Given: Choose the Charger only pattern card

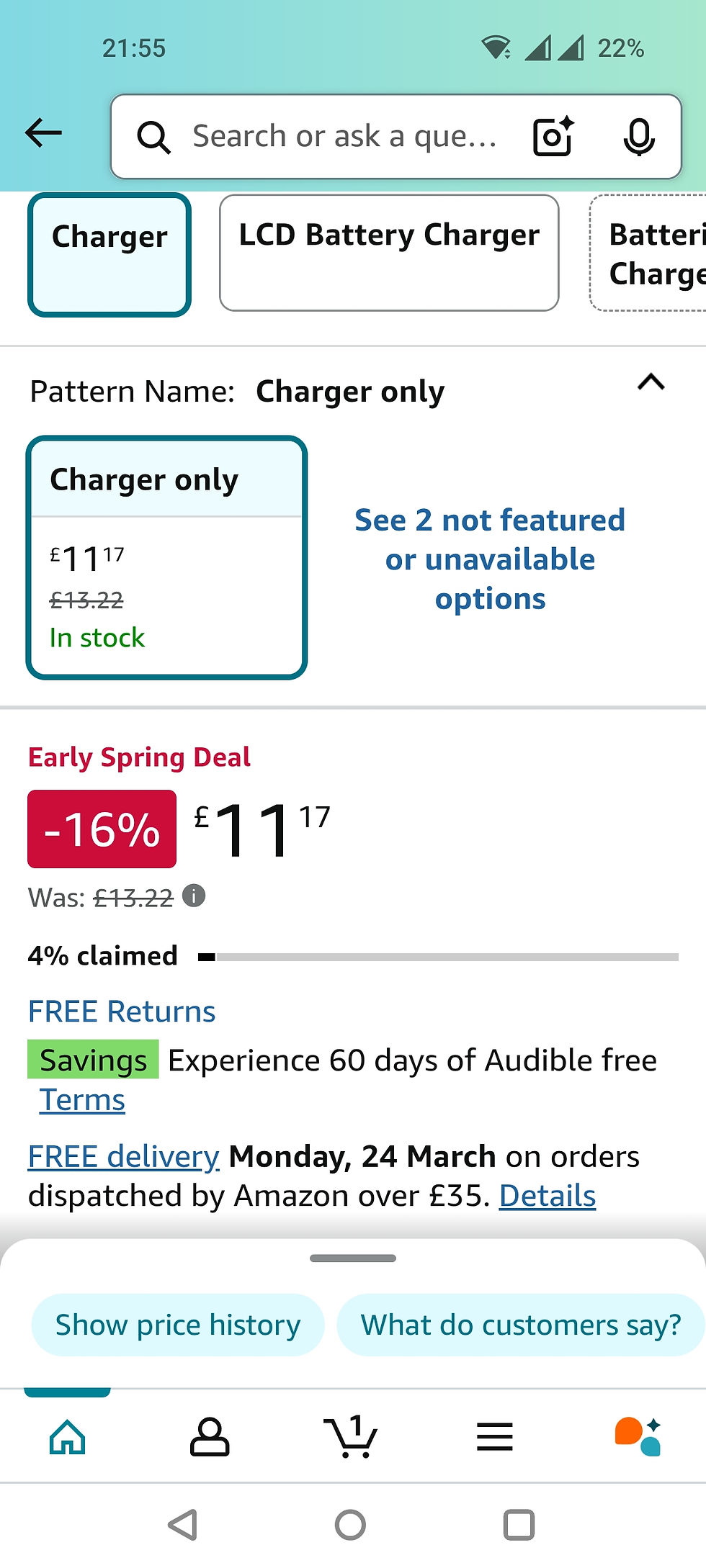Looking at the screenshot, I should (166, 558).
